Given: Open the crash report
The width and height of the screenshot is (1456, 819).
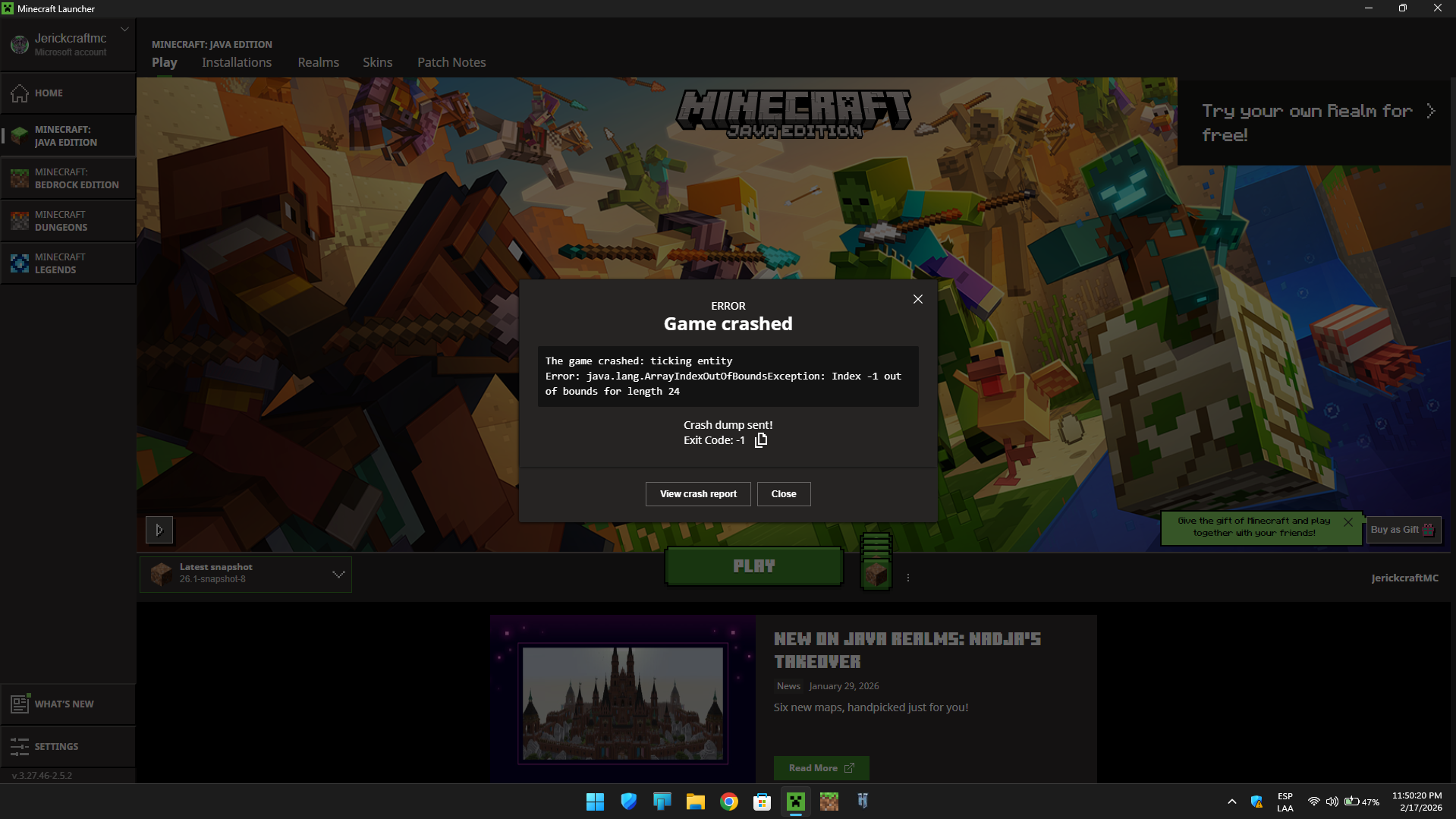Looking at the screenshot, I should coord(698,494).
